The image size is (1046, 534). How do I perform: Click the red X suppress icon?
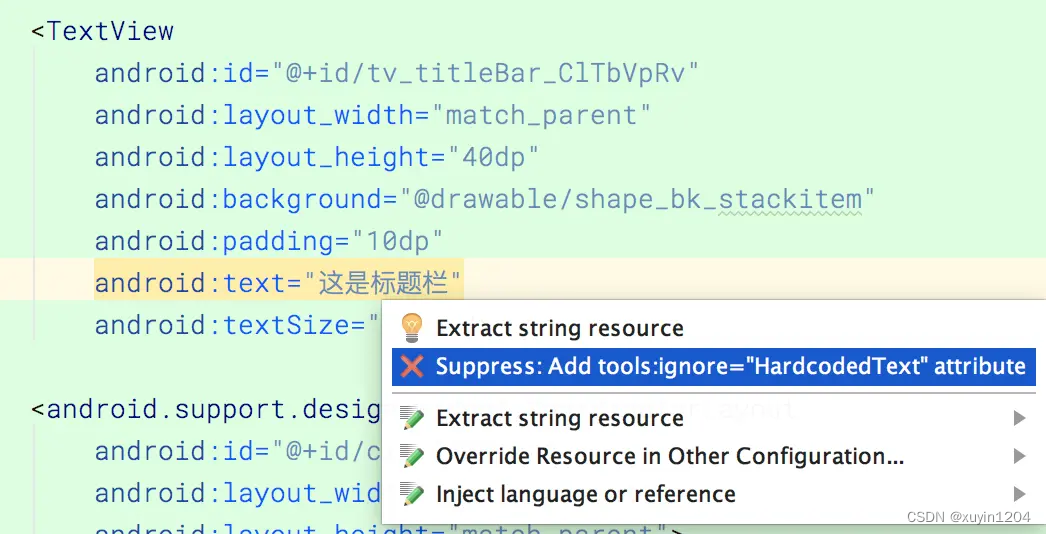[412, 366]
